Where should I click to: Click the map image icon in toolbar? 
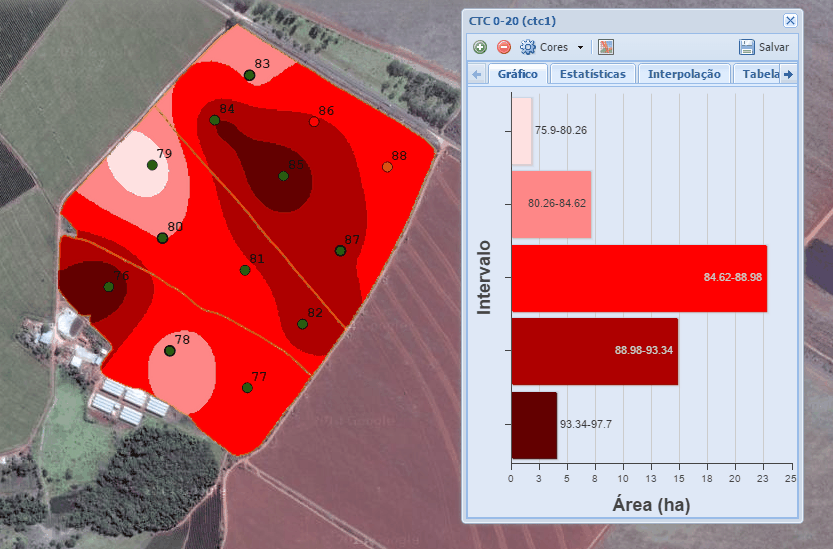(x=606, y=47)
